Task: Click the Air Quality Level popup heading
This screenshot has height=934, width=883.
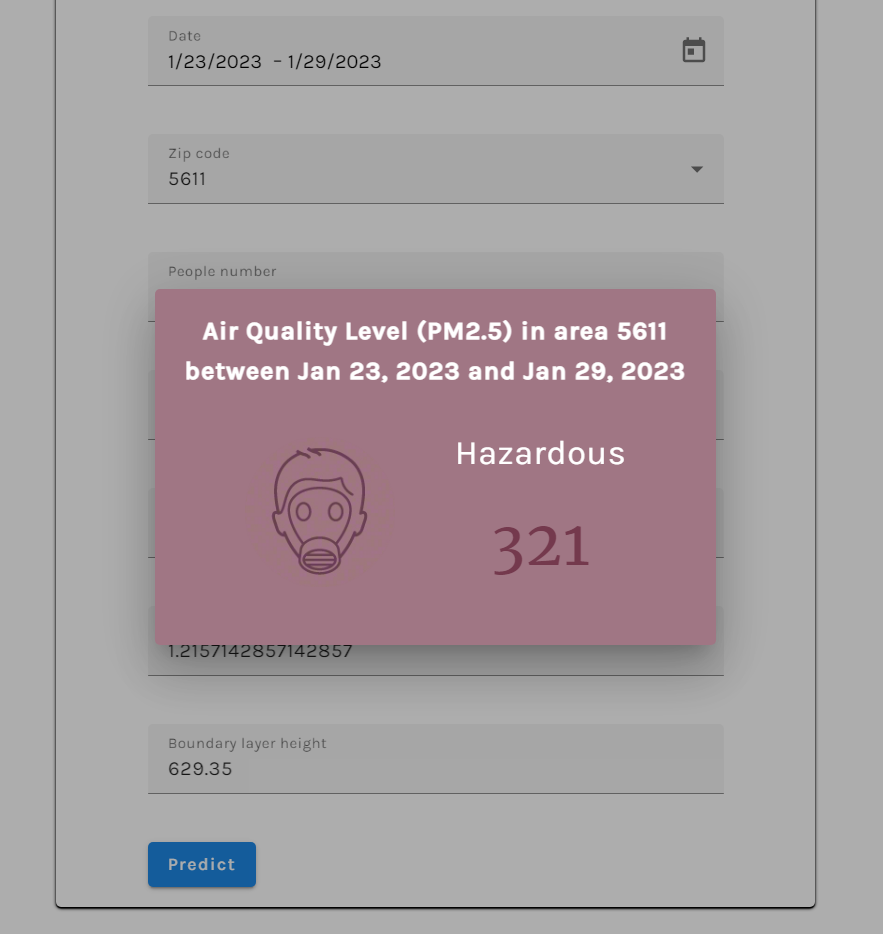Action: pyautogui.click(x=435, y=351)
